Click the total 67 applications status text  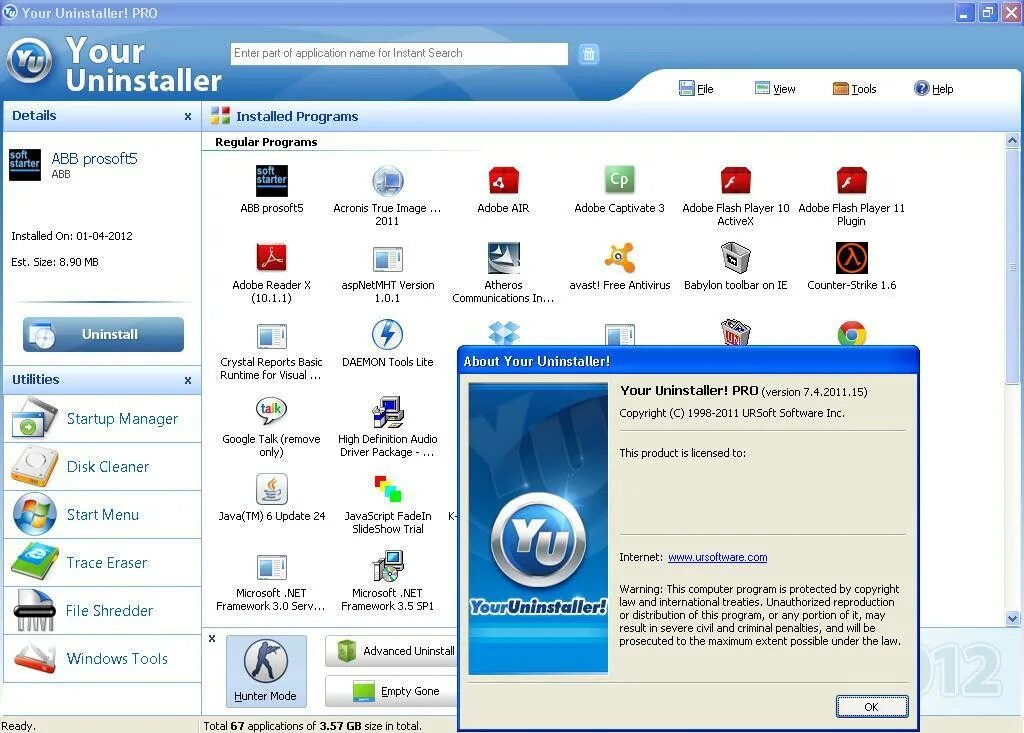coord(312,726)
